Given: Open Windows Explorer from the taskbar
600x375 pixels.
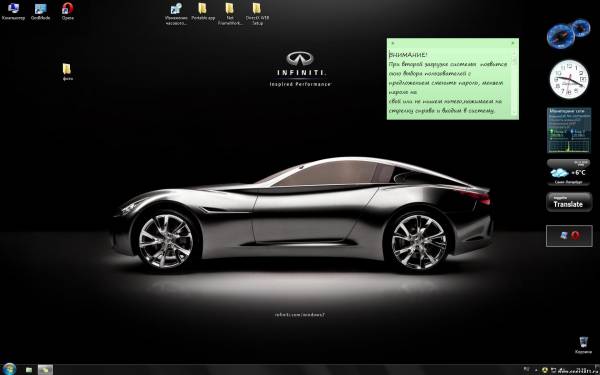Looking at the screenshot, I should click(x=29, y=370).
